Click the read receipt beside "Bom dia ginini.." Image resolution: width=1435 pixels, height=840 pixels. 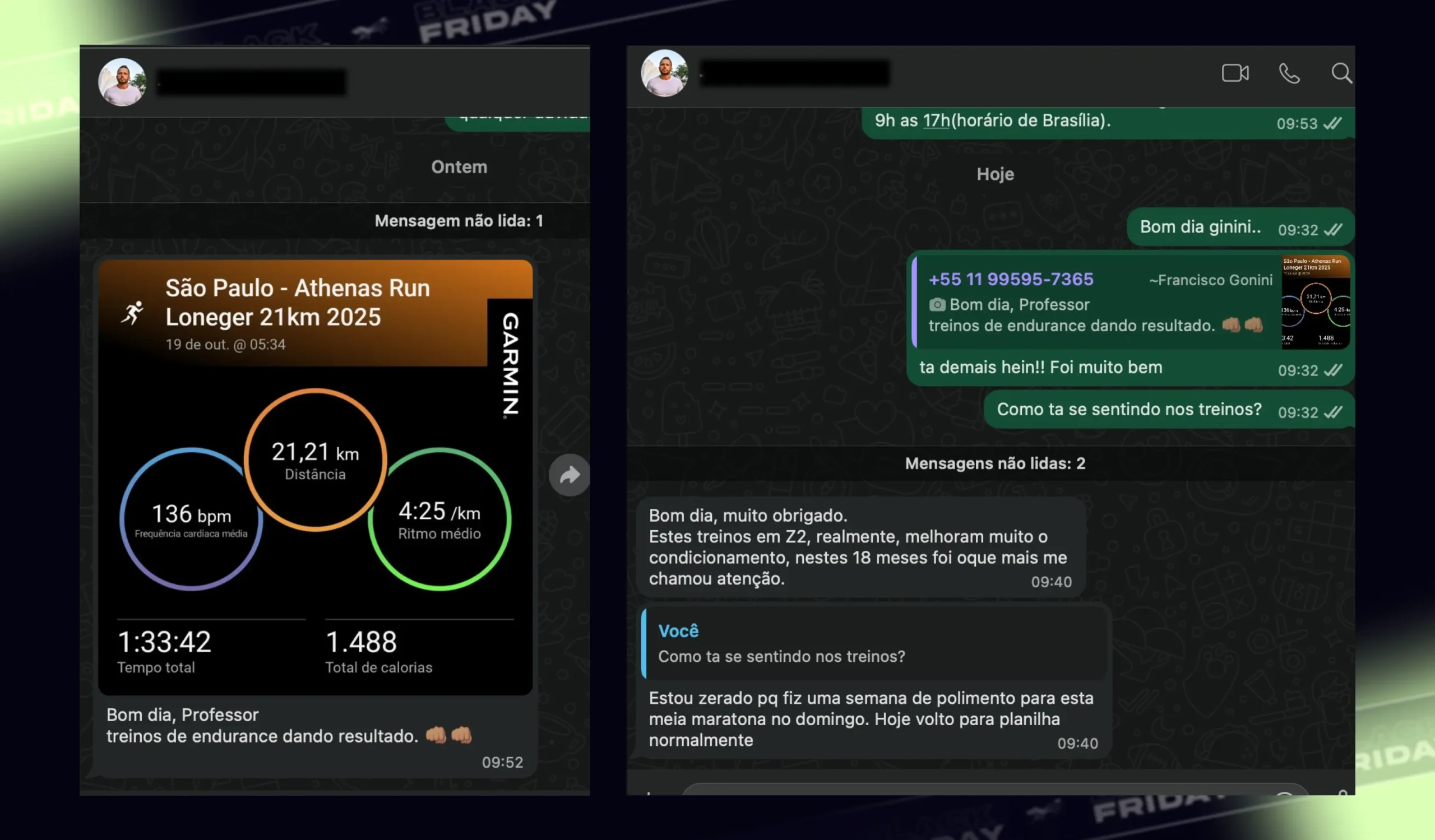coord(1332,229)
